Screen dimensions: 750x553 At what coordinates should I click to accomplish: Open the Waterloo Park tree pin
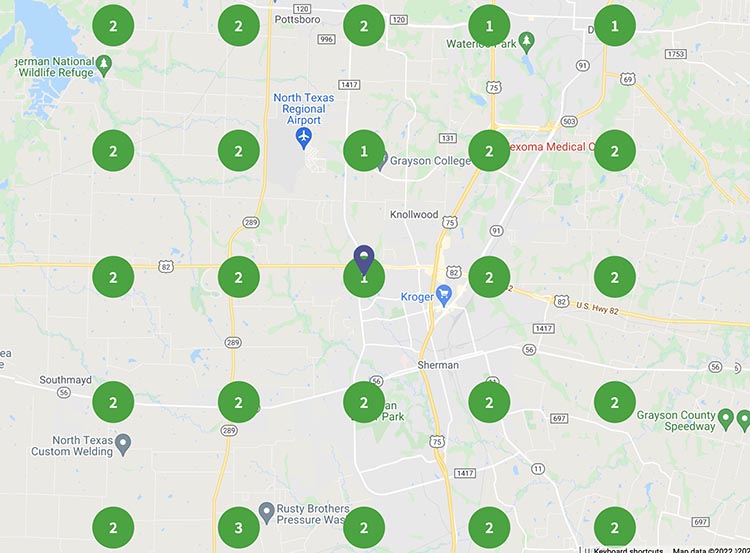point(527,43)
